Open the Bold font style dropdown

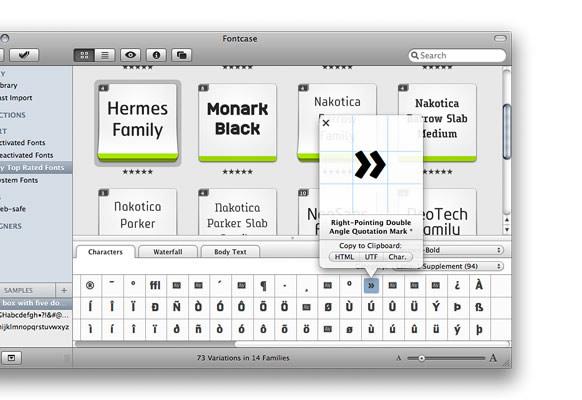(462, 250)
